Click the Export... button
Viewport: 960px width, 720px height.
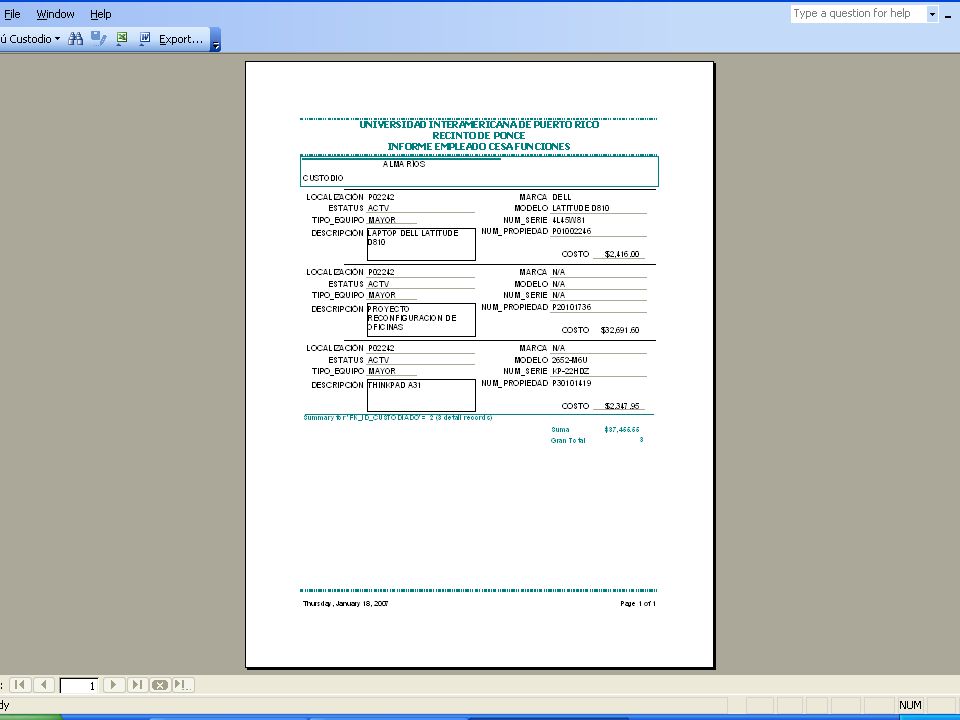pos(181,39)
